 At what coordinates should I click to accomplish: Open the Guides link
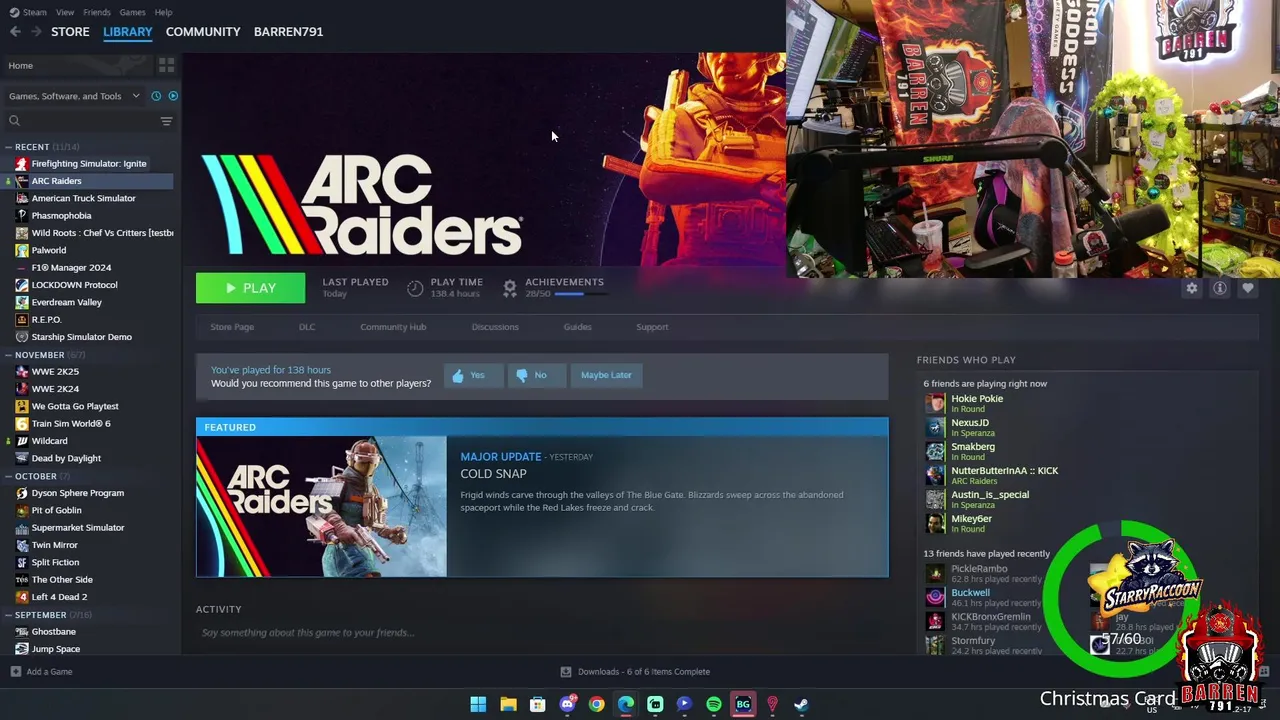[x=577, y=327]
